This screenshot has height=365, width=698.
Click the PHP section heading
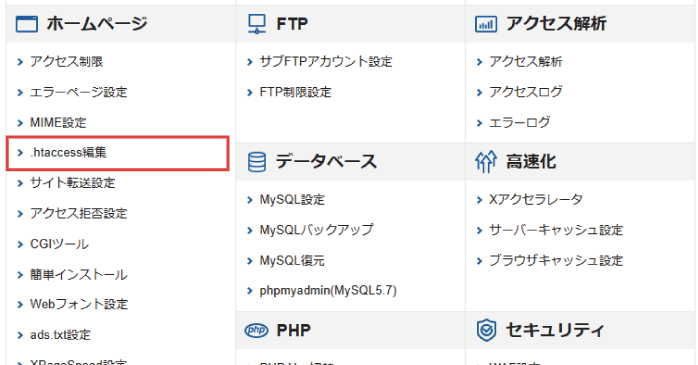point(293,330)
